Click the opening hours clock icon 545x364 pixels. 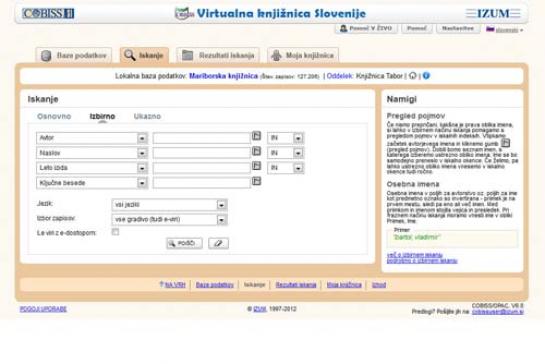[413, 76]
